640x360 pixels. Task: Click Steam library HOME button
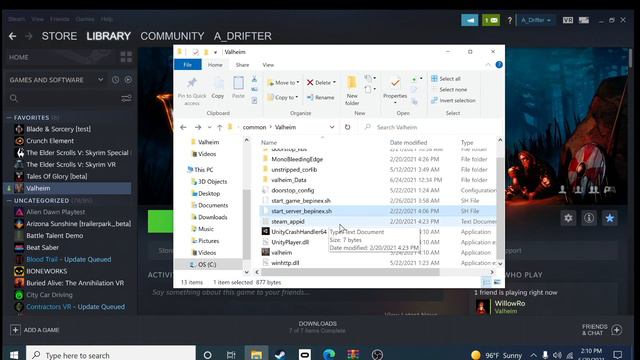click(19, 57)
